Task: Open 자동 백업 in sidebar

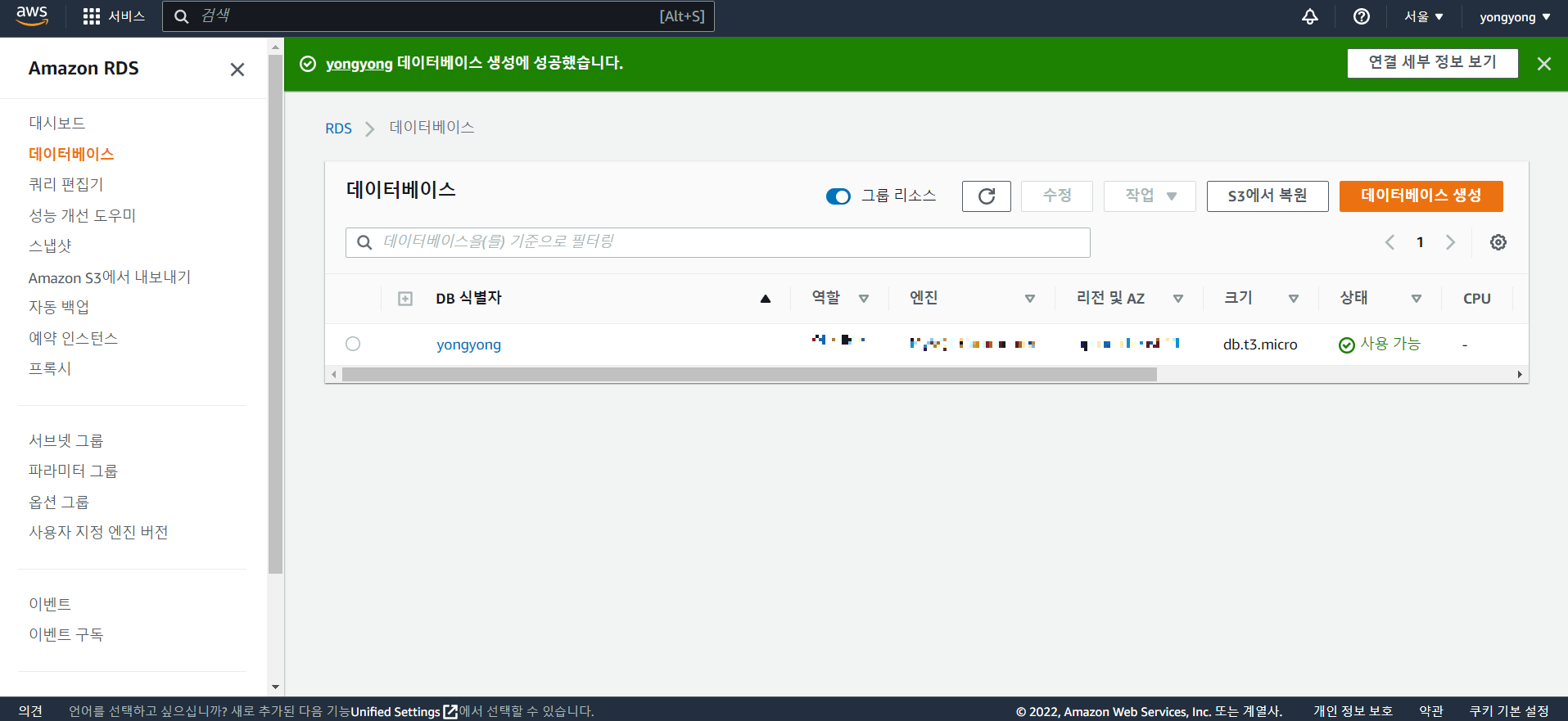Action: pyautogui.click(x=59, y=307)
